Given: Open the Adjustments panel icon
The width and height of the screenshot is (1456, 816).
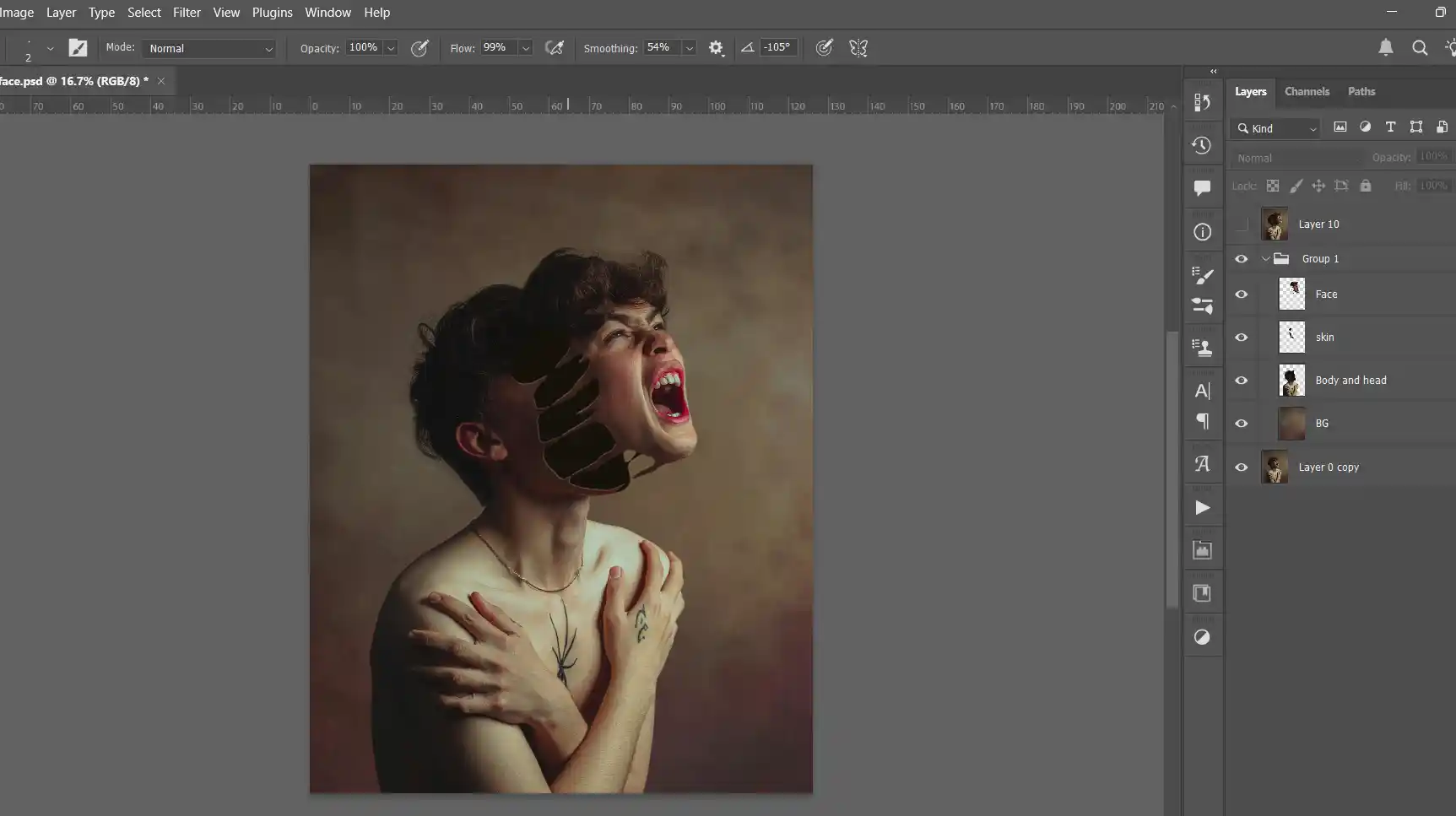Looking at the screenshot, I should [x=1202, y=637].
